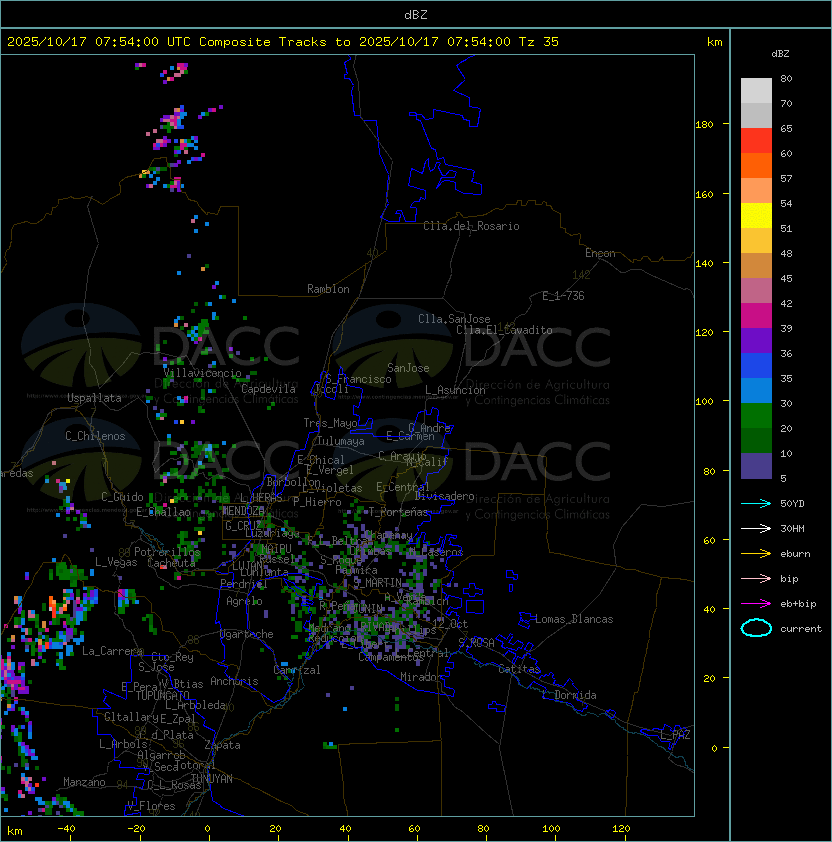Viewport: 832px width, 842px height.
Task: Click the 50YD legend label
Action: tap(792, 504)
